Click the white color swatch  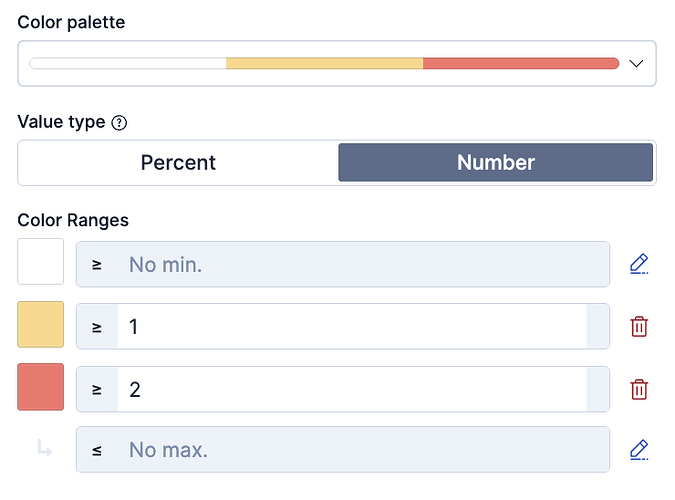tap(41, 262)
